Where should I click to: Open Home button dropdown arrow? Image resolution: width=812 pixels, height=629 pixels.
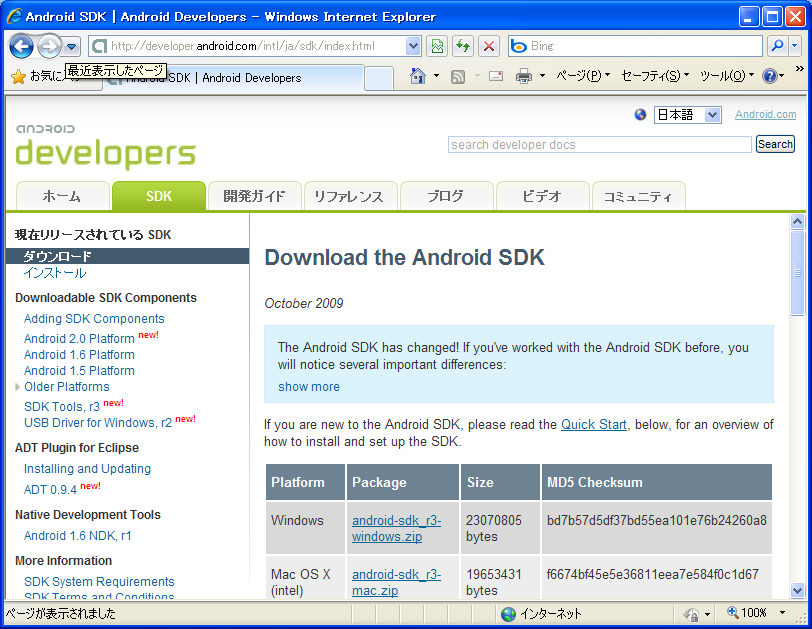click(436, 77)
